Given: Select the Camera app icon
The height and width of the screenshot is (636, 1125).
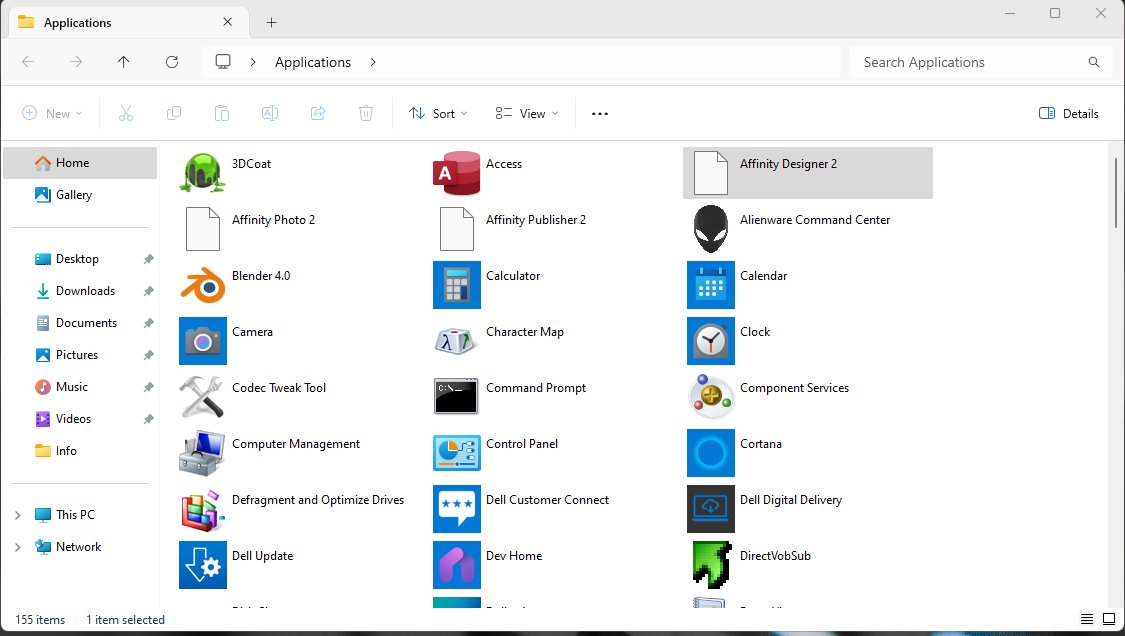Looking at the screenshot, I should tap(202, 340).
